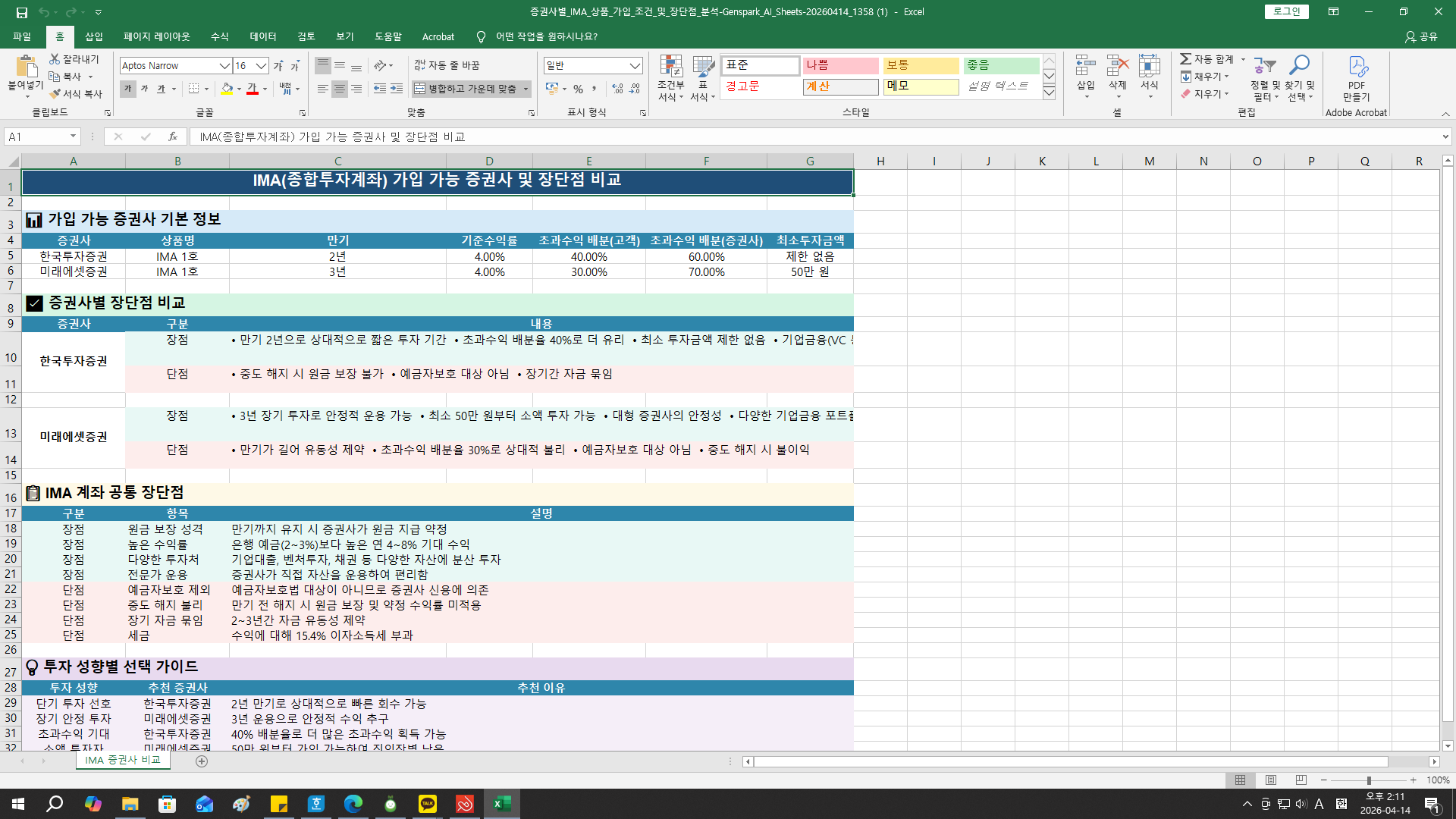The width and height of the screenshot is (1456, 819).
Task: Open the number format (일반) dropdown
Action: [635, 66]
